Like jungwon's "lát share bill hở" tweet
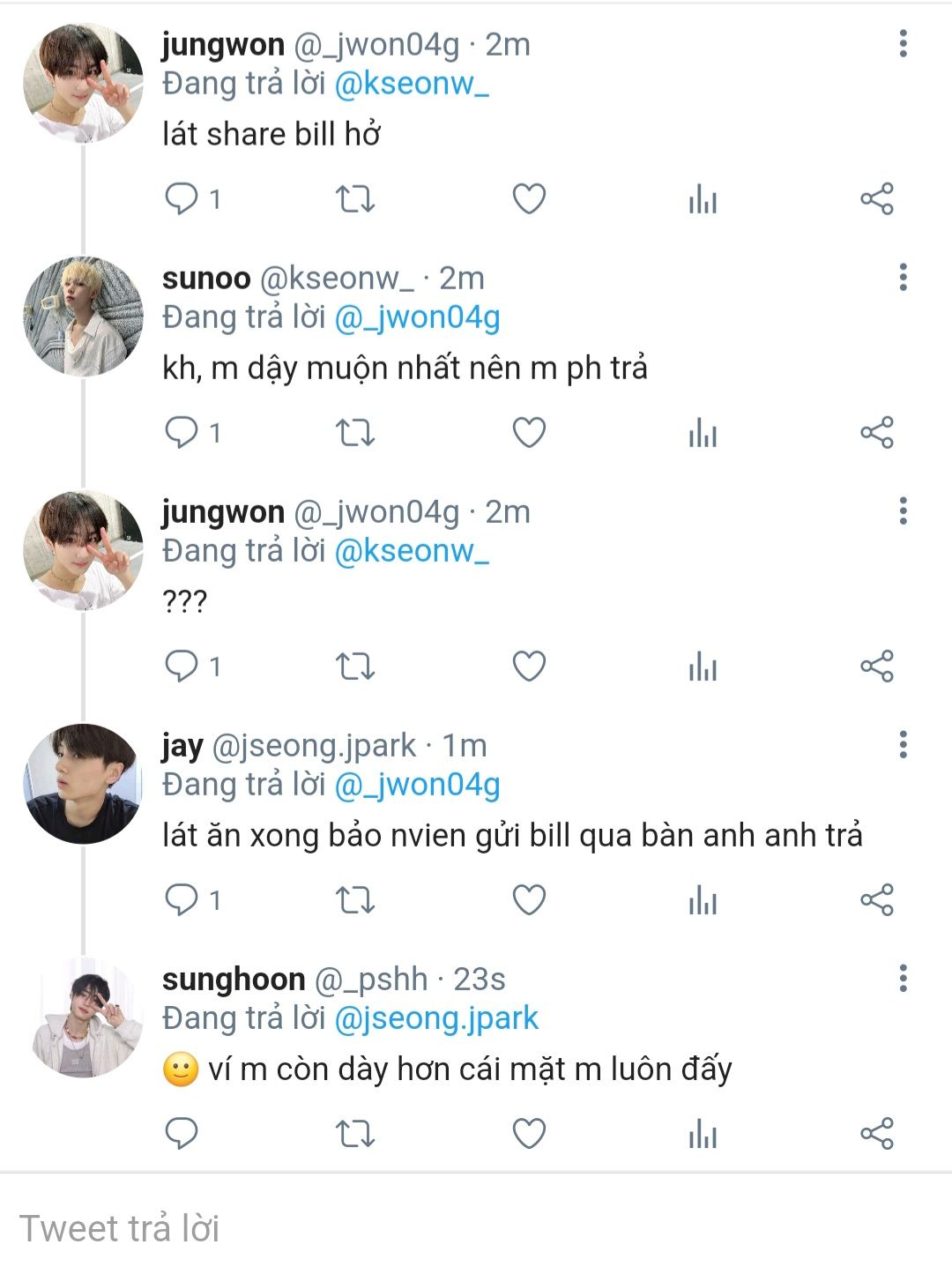This screenshot has height=1282, width=952. tap(529, 199)
